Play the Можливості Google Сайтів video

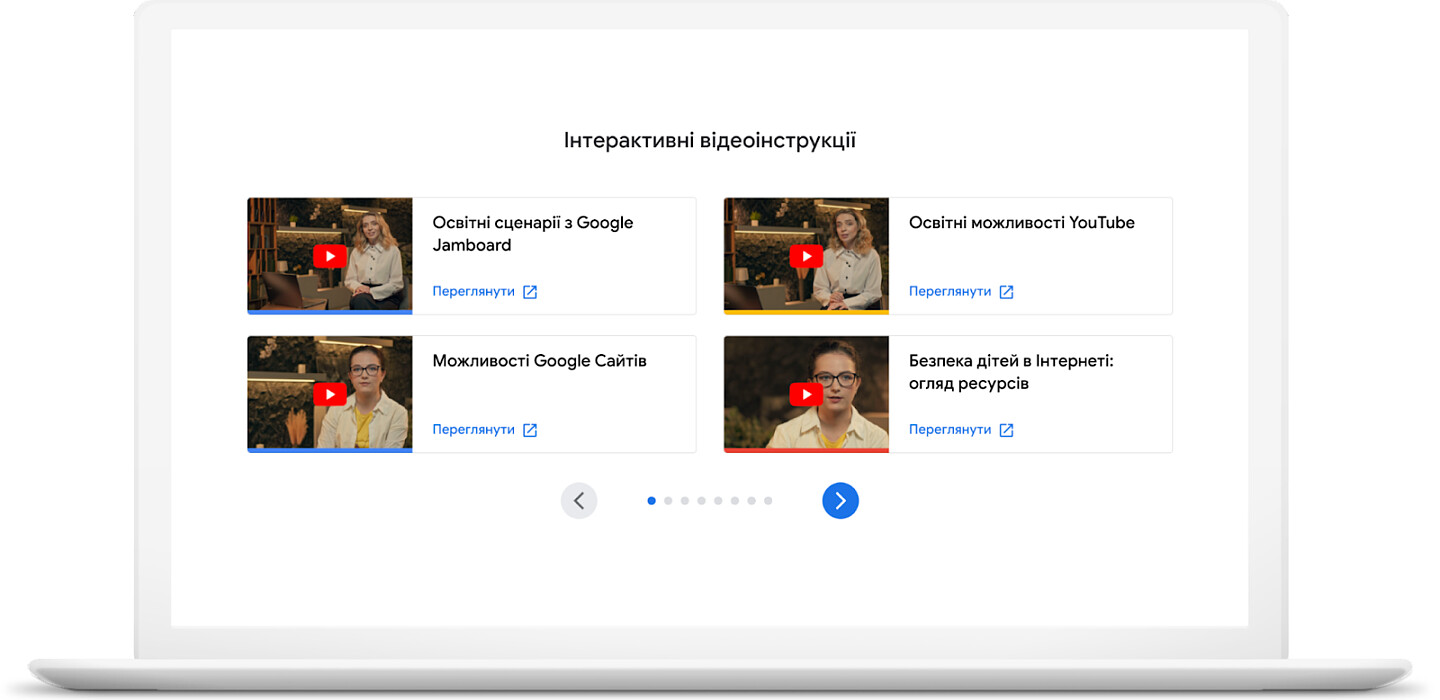[330, 394]
